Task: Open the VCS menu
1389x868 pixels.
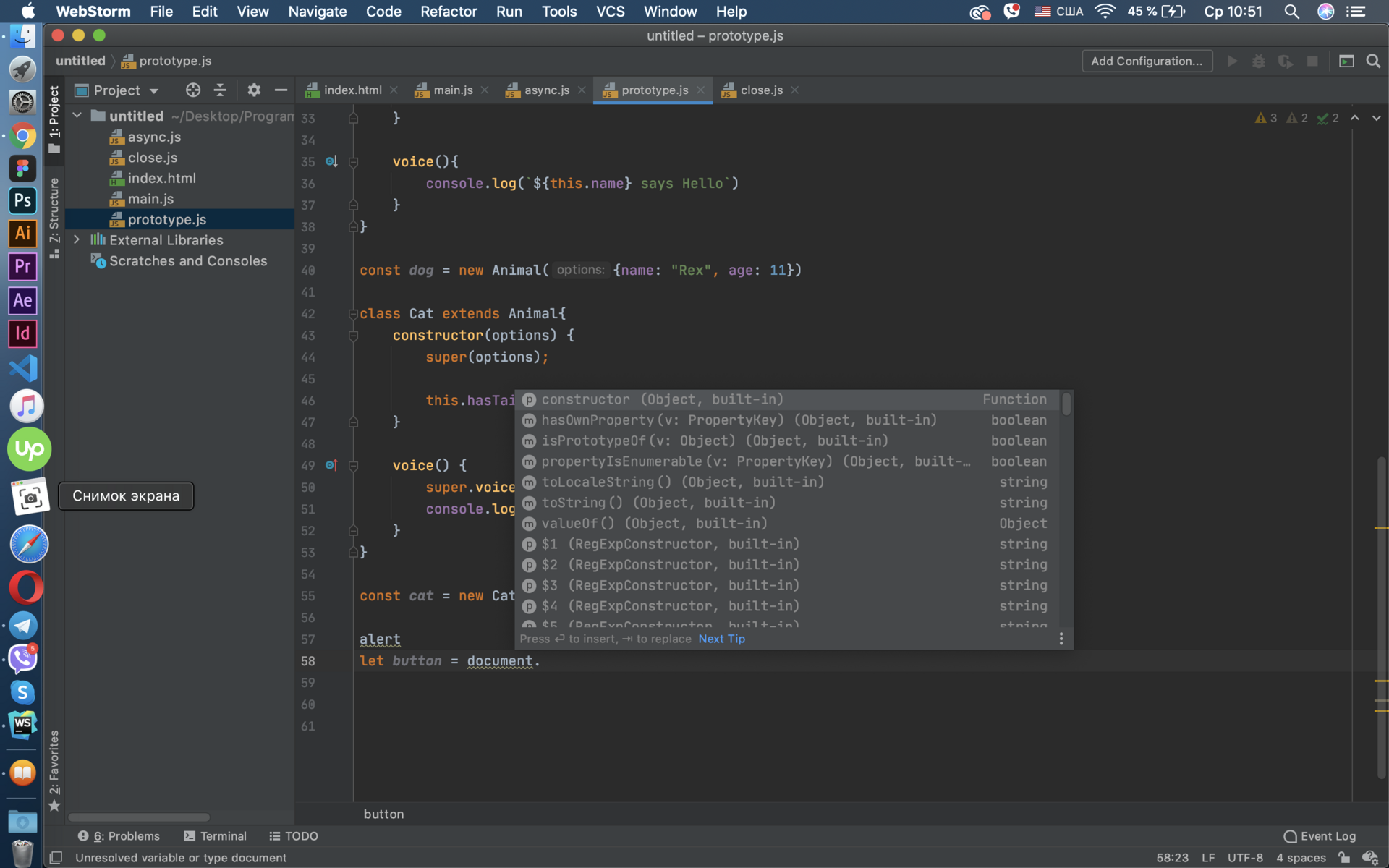Action: click(610, 12)
